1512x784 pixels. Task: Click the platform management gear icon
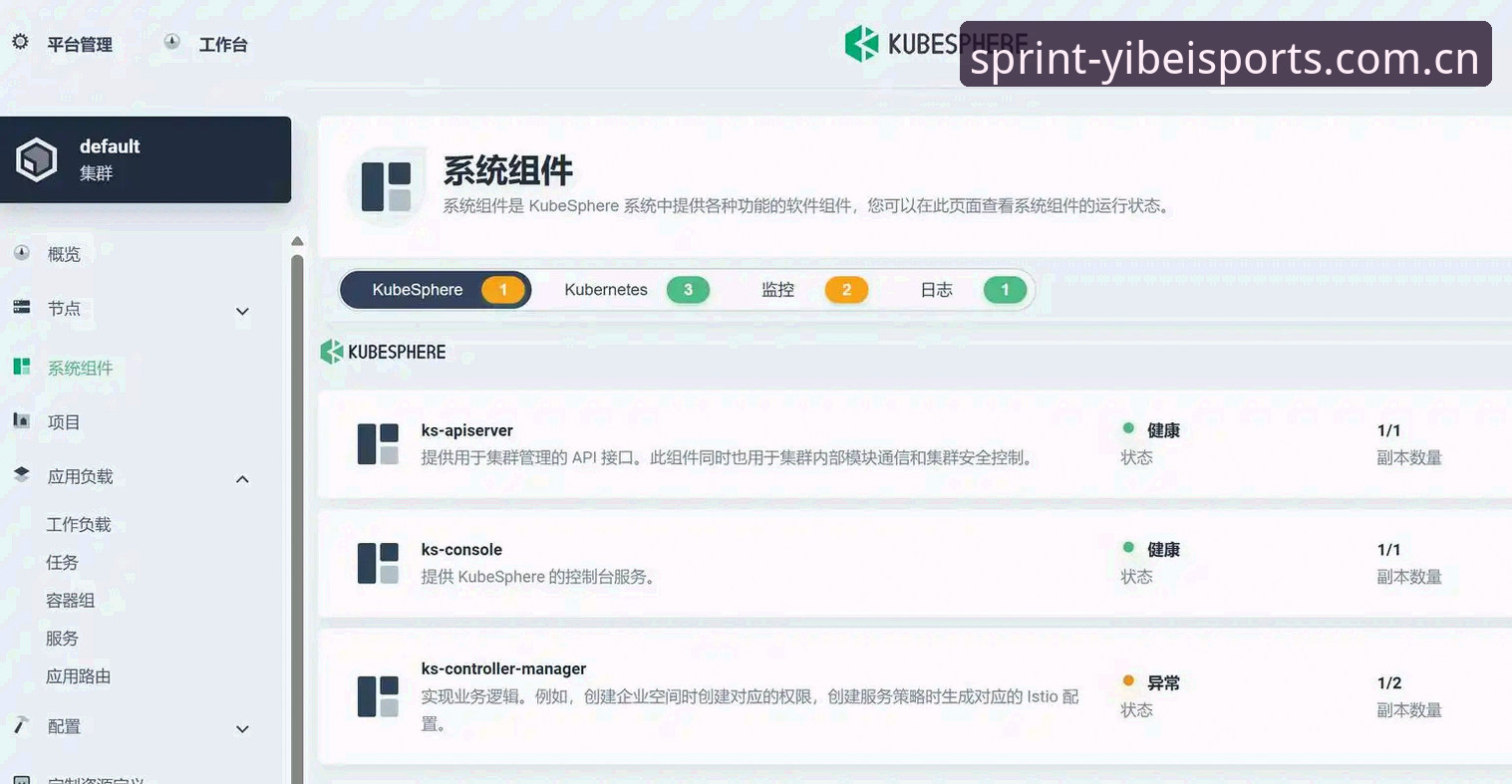[20, 42]
